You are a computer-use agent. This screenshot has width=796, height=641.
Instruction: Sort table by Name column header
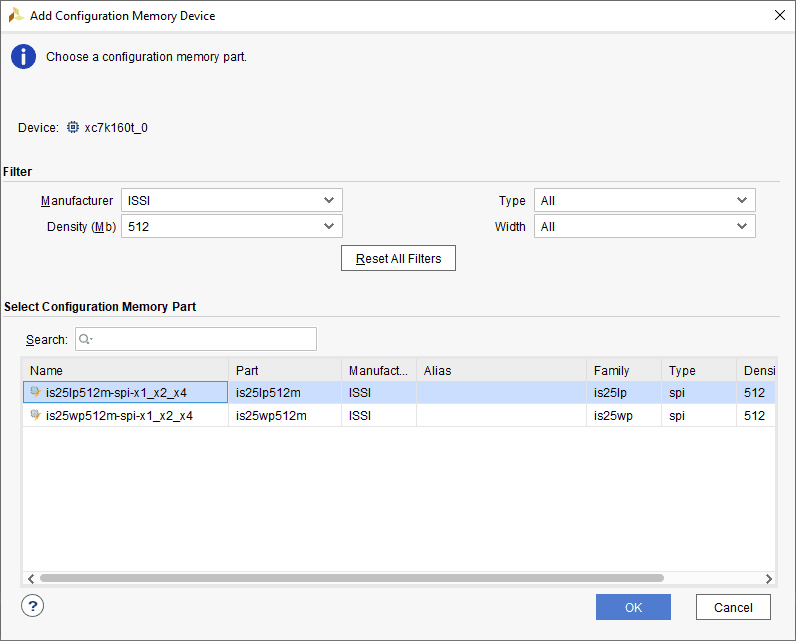125,370
